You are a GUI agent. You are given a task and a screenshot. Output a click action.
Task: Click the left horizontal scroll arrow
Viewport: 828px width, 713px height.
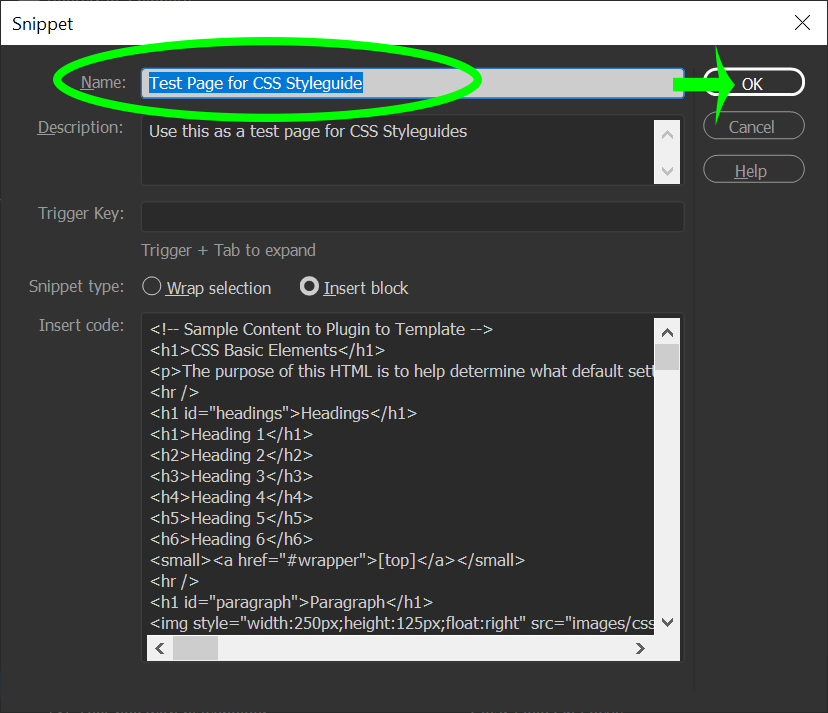tap(160, 647)
